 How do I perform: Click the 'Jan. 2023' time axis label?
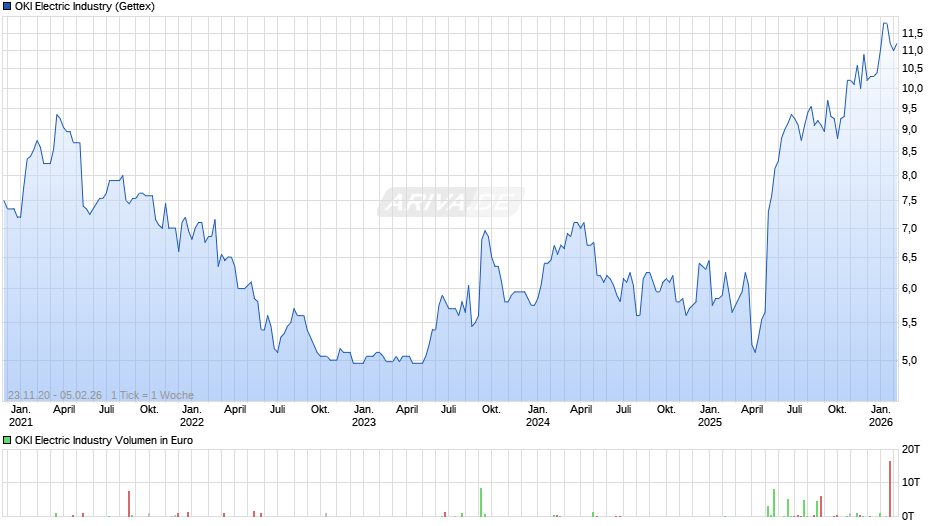[x=364, y=416]
